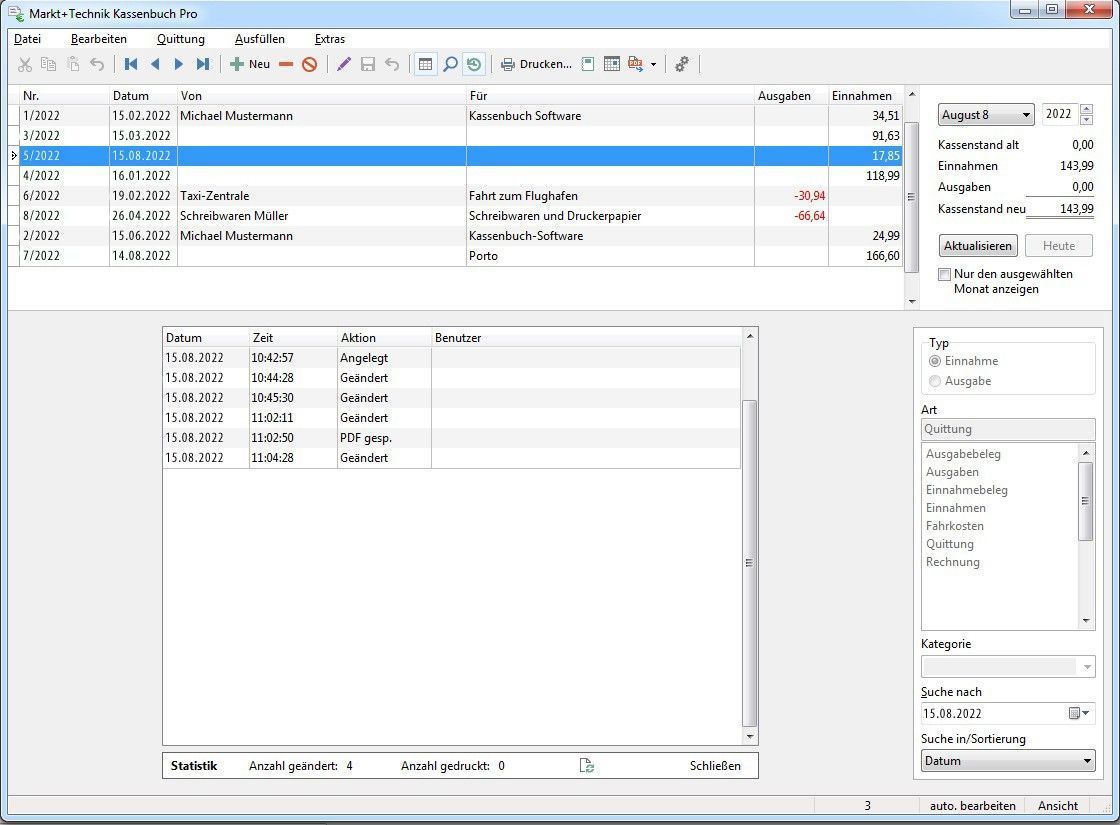Click the cancel (storno) circle icon

point(310,64)
